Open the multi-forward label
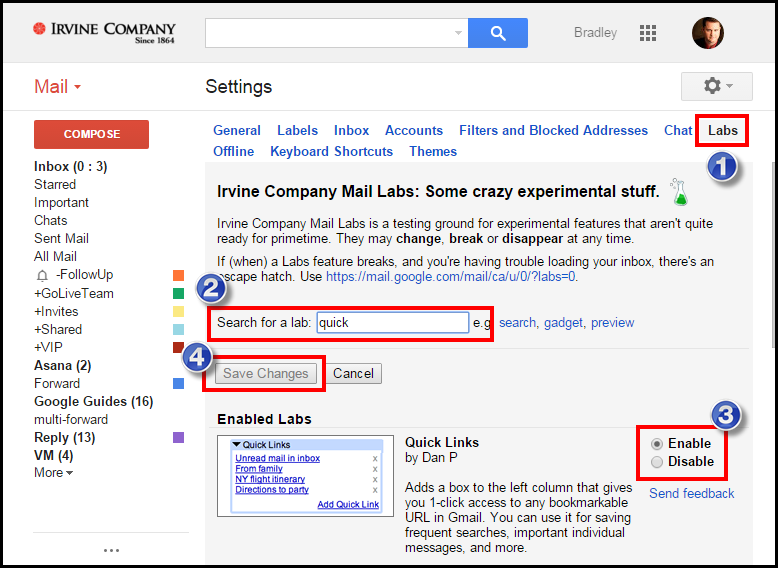This screenshot has height=568, width=778. [x=71, y=420]
